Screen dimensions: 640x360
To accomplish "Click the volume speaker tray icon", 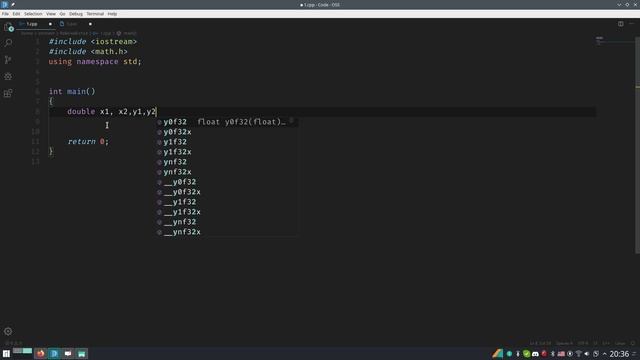I will pyautogui.click(x=587, y=353).
